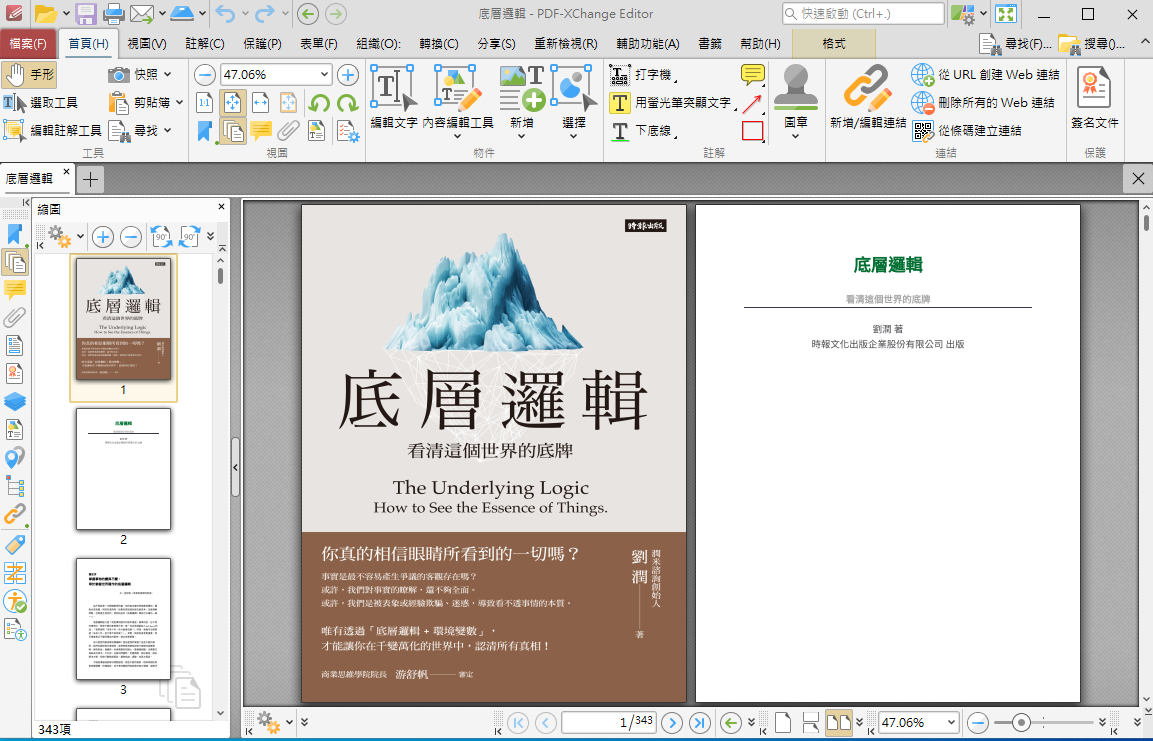Screen dimensions: 1153x741
Task: Click the zoom slider in the status bar
Action: [x=1020, y=722]
